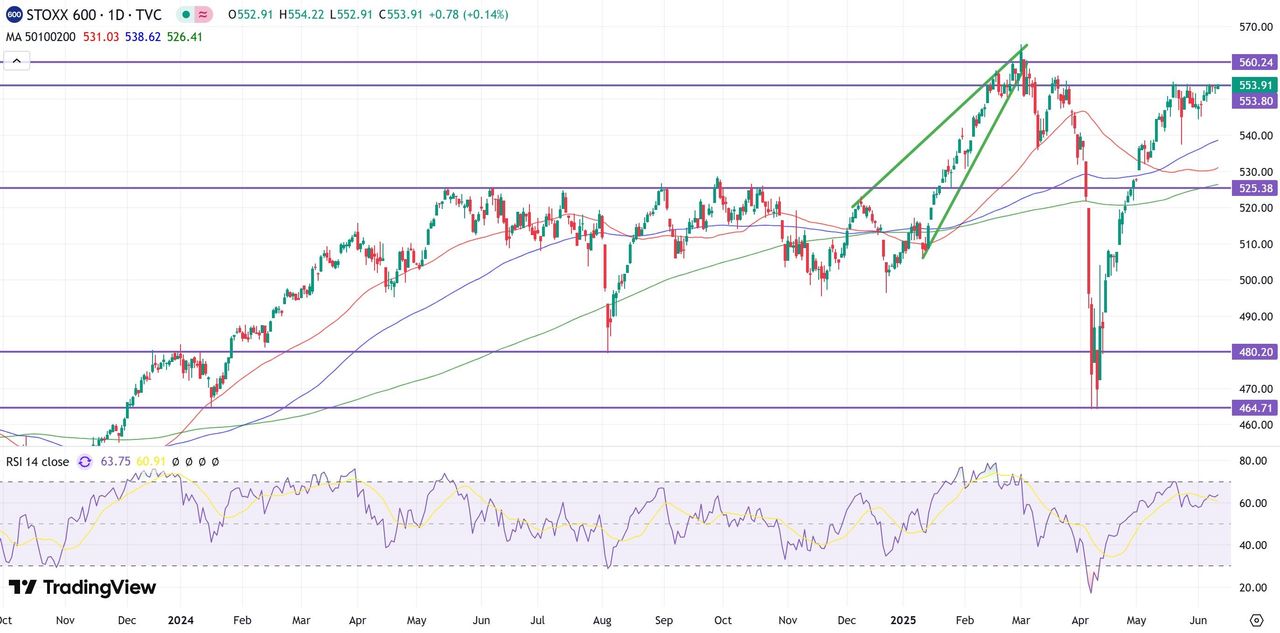Screen dimensions: 1280x633
Task: Click the 525.38 horizontal line price label
Action: [x=1255, y=188]
